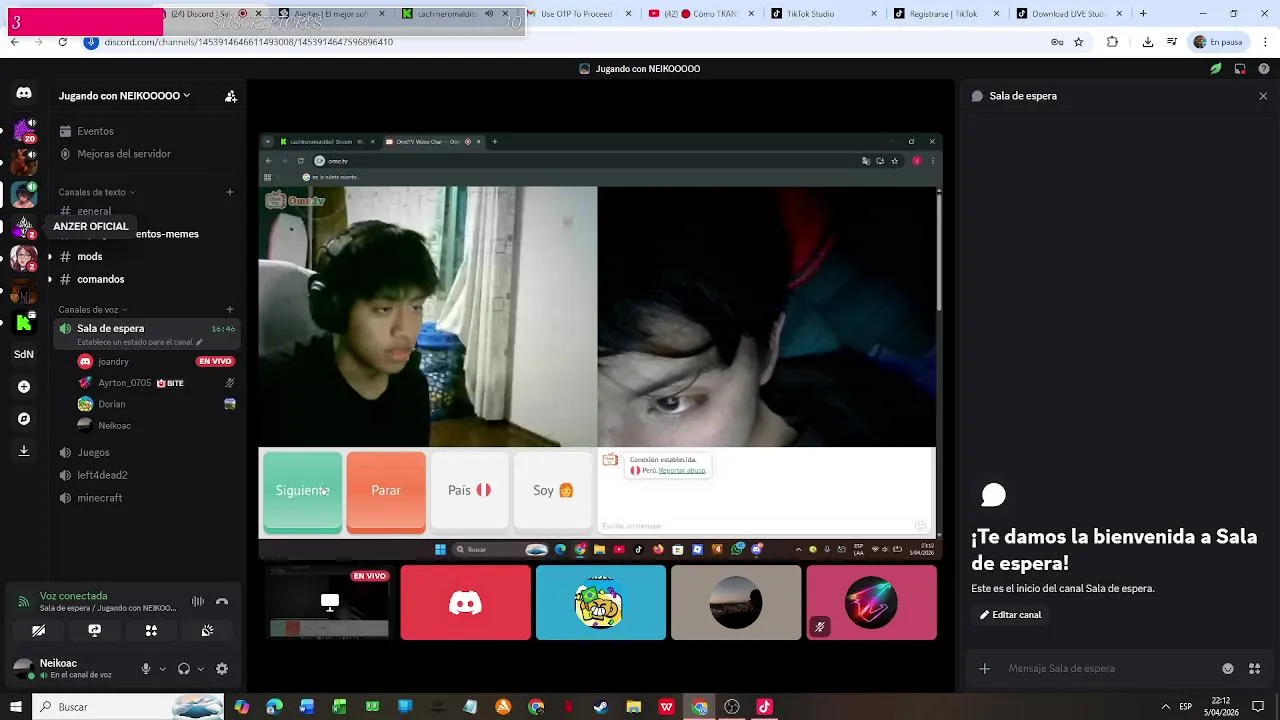This screenshot has height=720, width=1280.
Task: Toggle noise suppression waveform icon
Action: (x=198, y=601)
